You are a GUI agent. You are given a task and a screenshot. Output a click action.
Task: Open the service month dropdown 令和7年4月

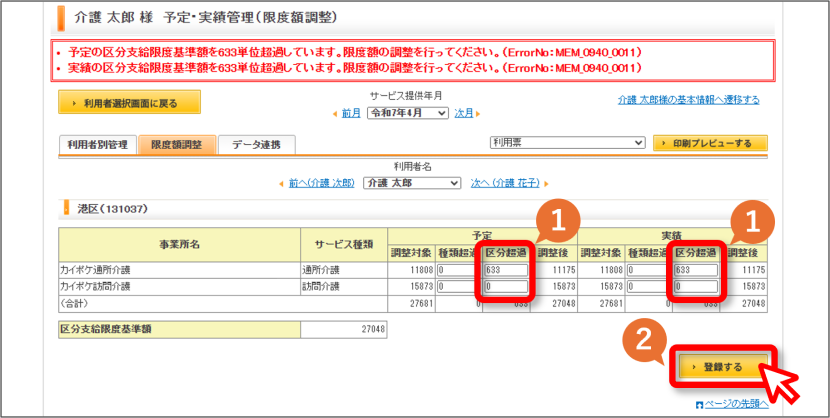click(x=408, y=113)
